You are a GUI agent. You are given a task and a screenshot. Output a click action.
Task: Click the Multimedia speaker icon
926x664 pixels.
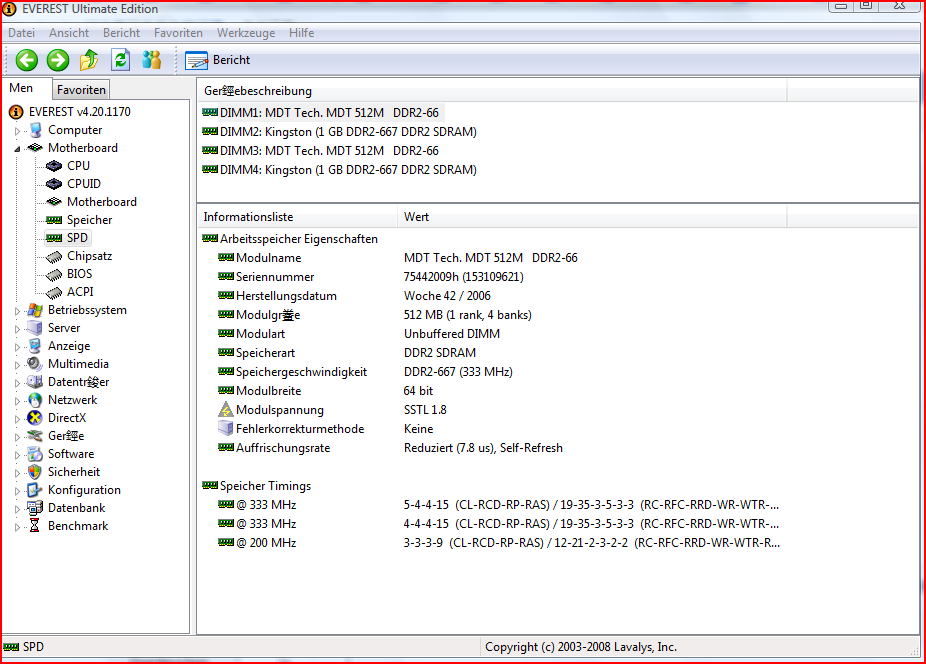click(35, 364)
